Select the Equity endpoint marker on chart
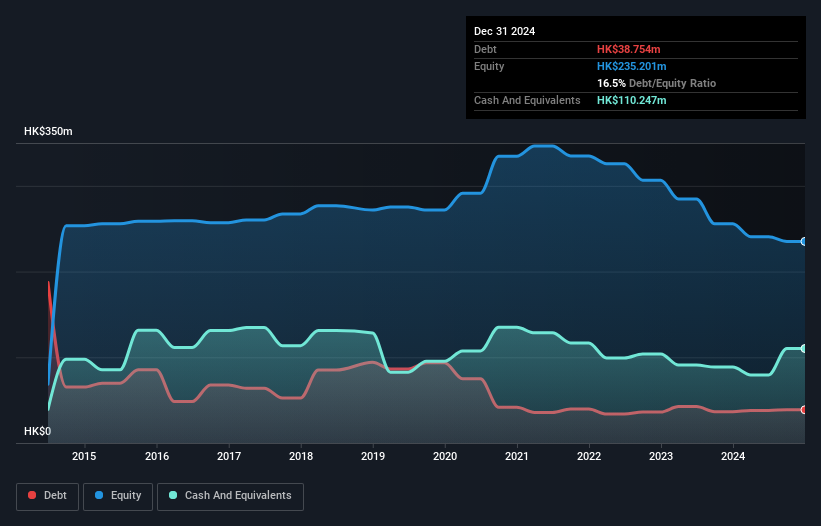Image resolution: width=821 pixels, height=526 pixels. click(804, 241)
